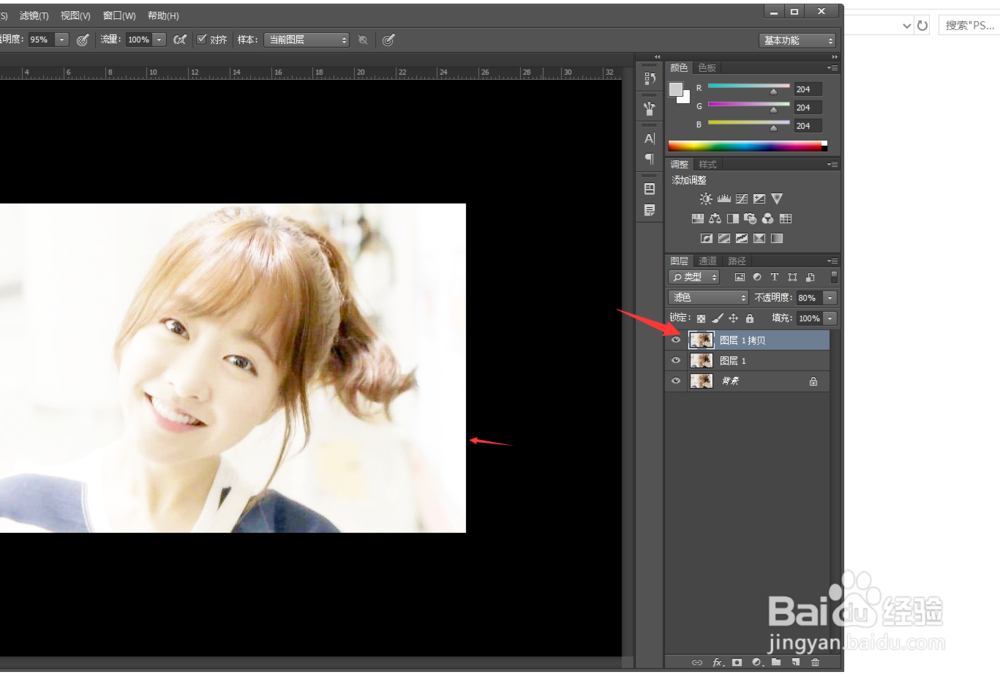Hide the 图层 1 layer

[676, 360]
